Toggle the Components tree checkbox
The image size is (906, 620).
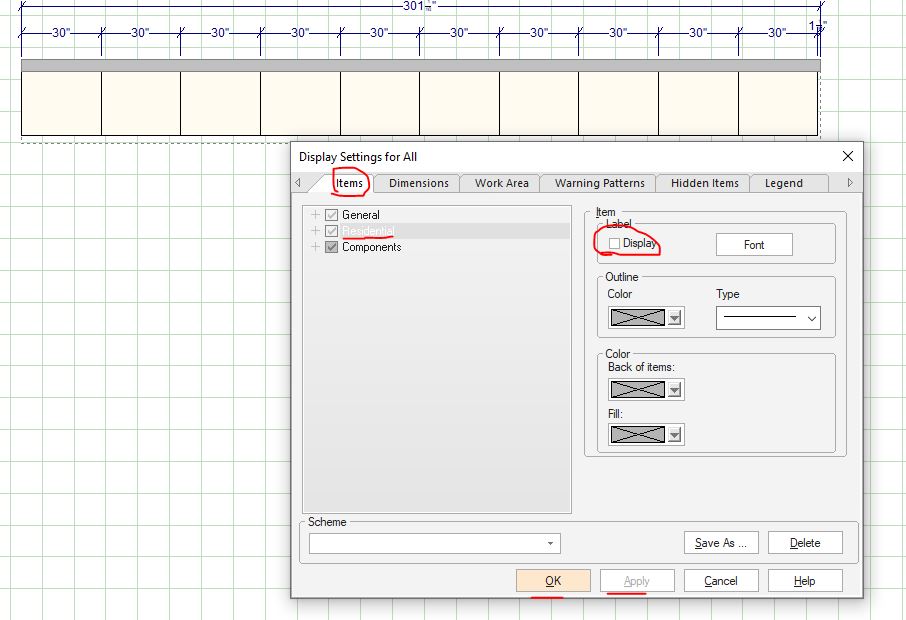click(332, 247)
